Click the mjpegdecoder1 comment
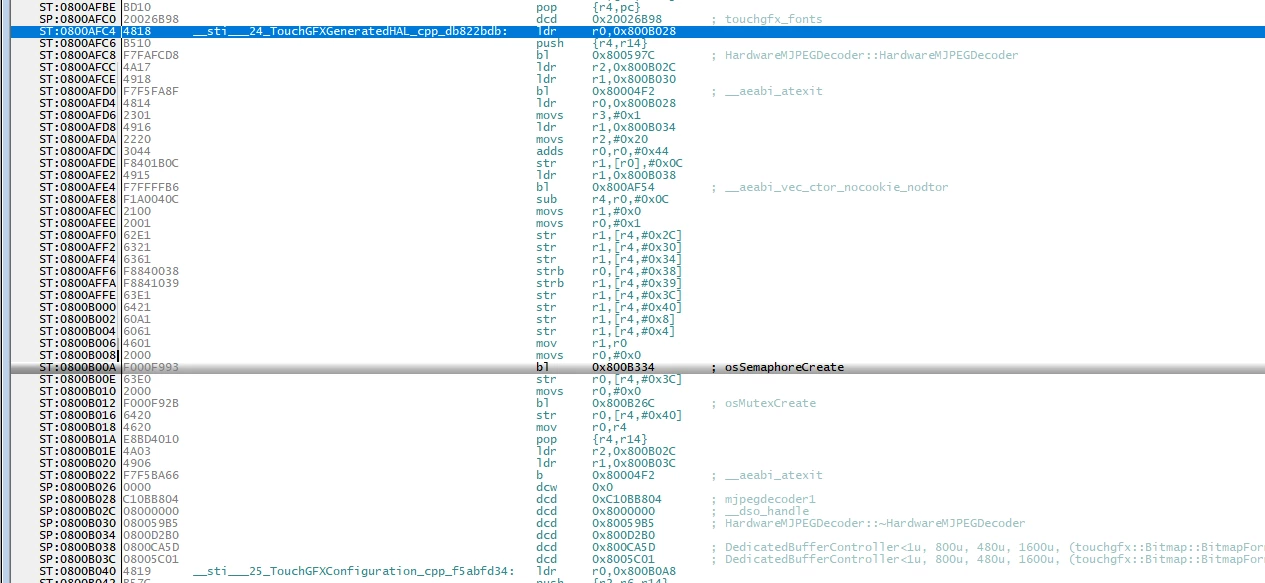This screenshot has width=1265, height=583. [768, 499]
